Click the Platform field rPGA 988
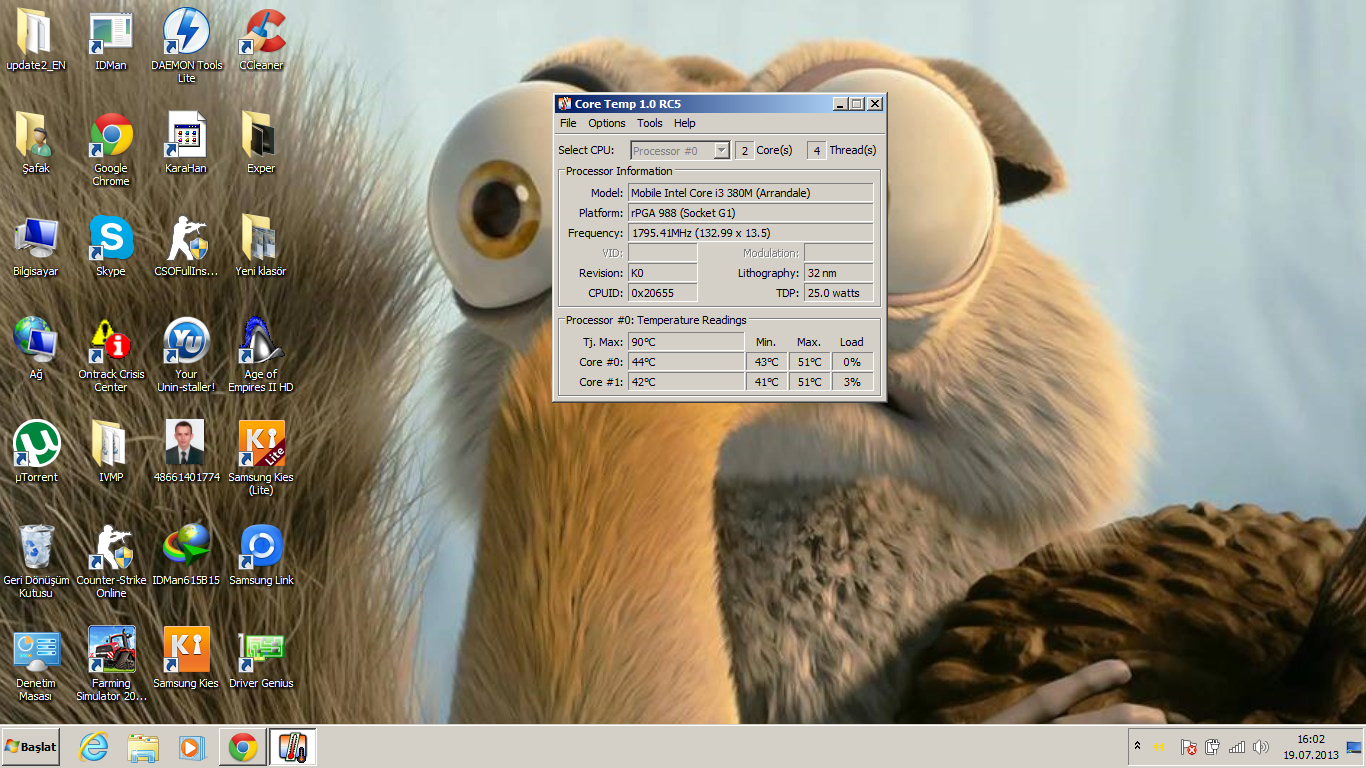Screen dimensions: 1366x768 750,213
